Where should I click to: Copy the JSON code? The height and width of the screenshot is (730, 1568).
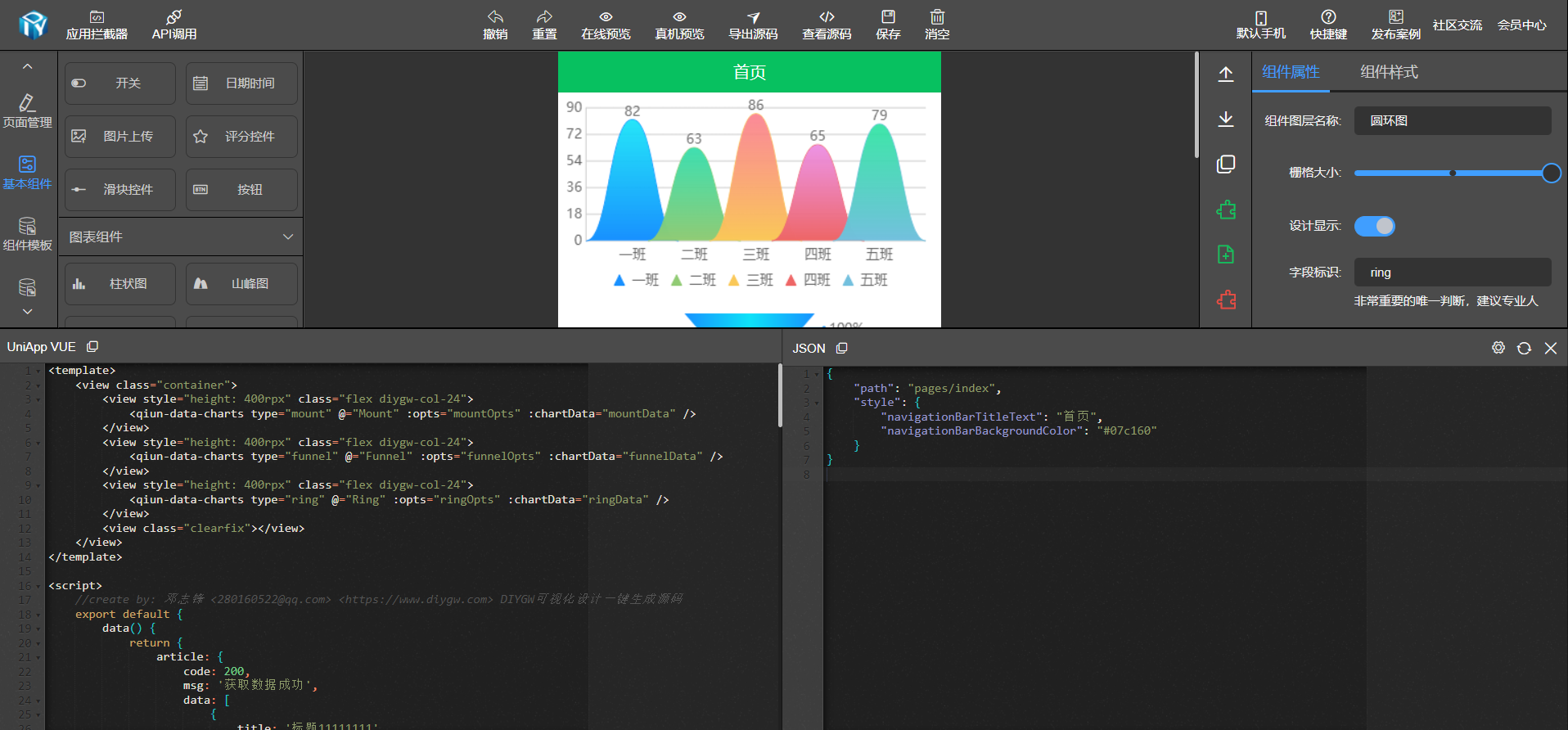(842, 348)
